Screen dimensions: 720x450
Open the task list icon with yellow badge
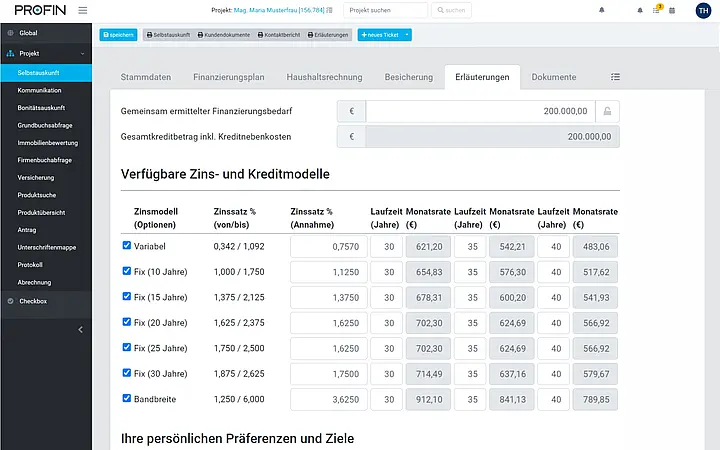point(657,10)
